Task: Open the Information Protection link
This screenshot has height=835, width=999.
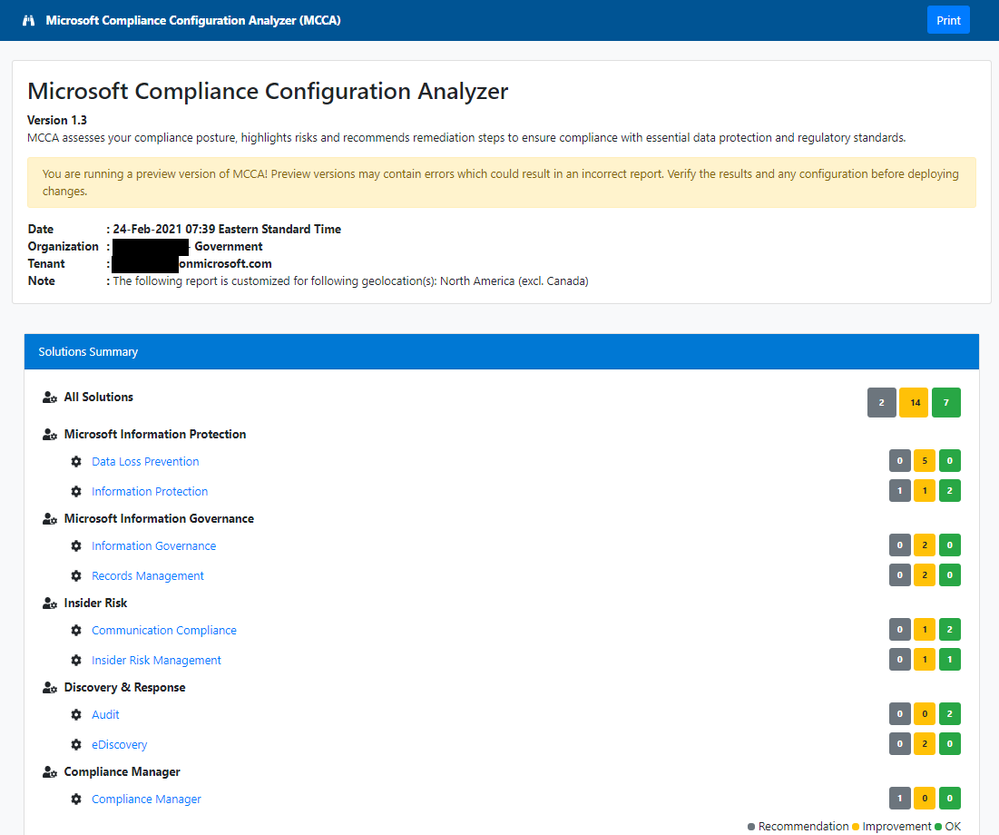Action: (150, 491)
